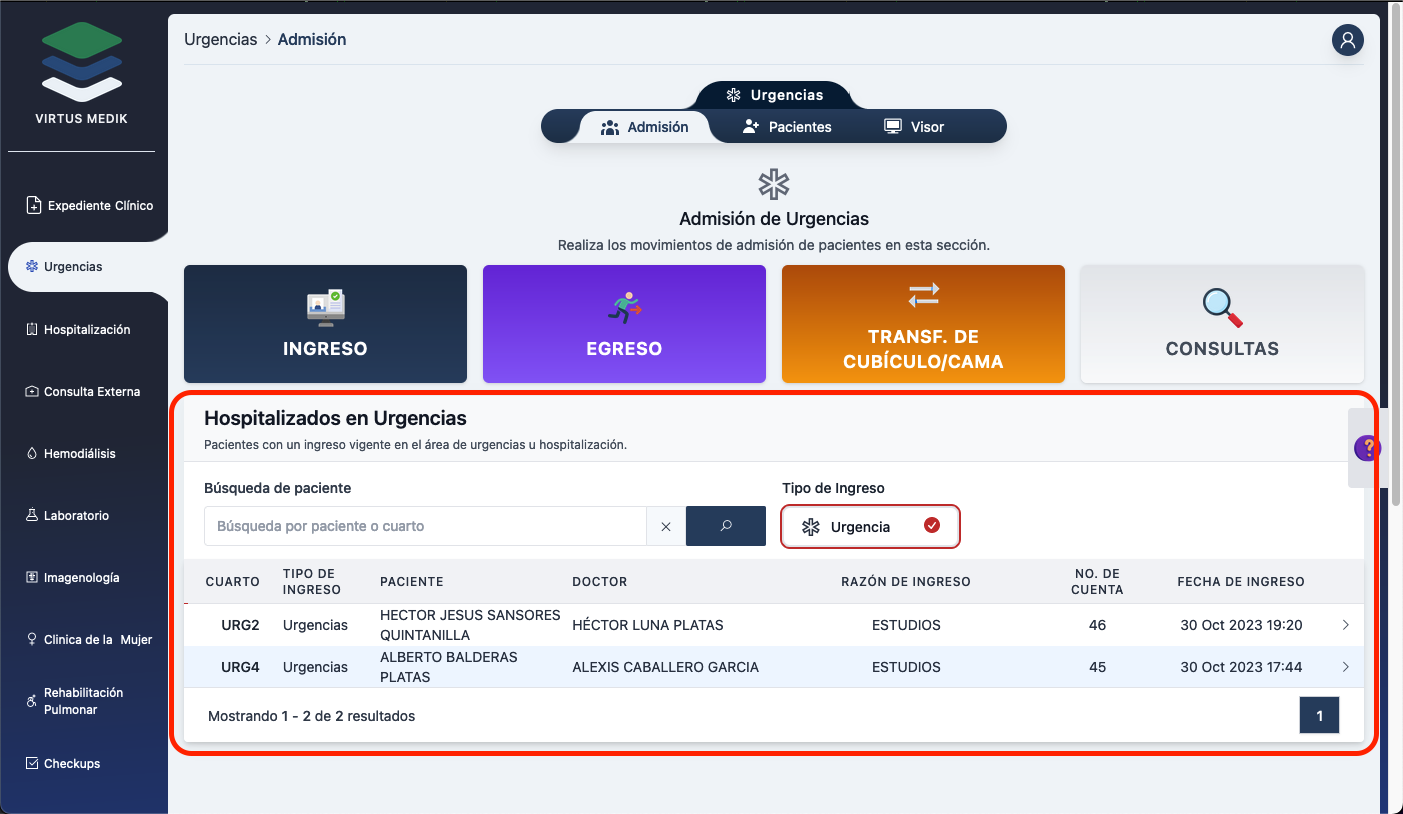Open the Transf. de Cubículo/Cama card
This screenshot has height=814, width=1403.
(x=923, y=324)
